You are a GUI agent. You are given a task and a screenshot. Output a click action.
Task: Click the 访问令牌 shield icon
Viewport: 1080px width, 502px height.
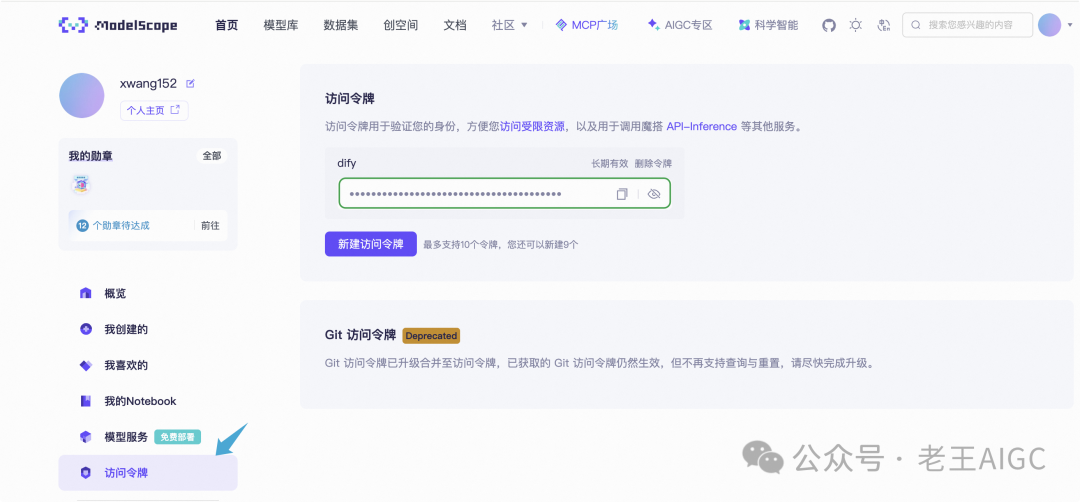pyautogui.click(x=85, y=472)
